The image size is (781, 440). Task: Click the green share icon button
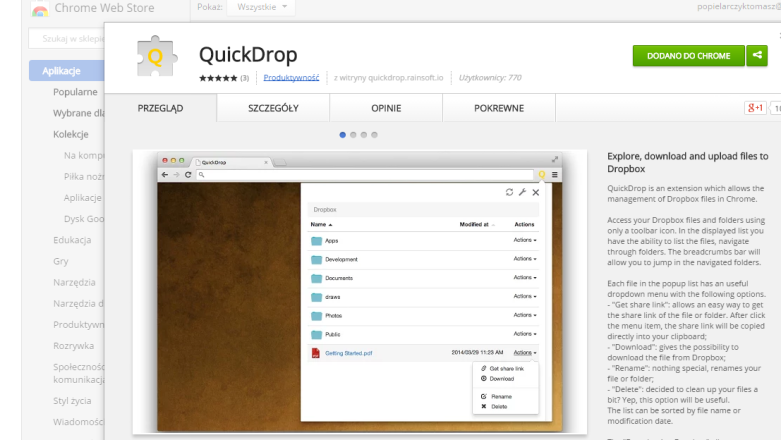[757, 56]
